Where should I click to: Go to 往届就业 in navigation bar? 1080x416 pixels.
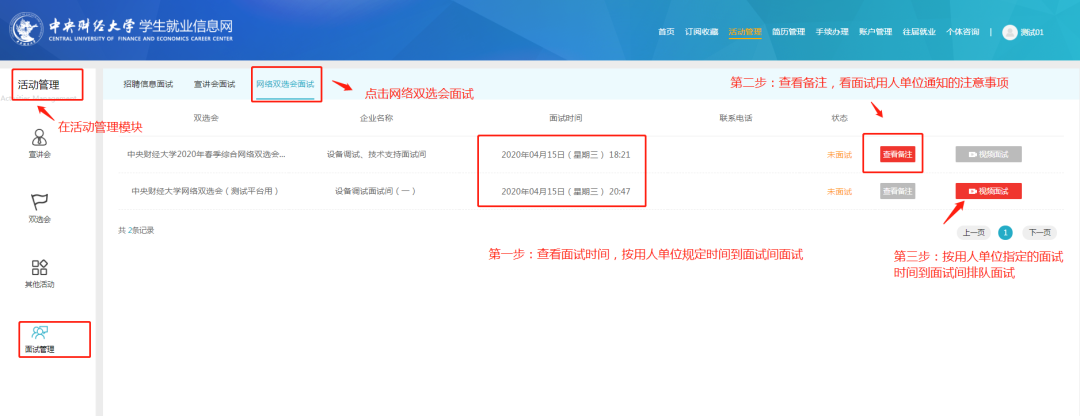click(x=919, y=32)
